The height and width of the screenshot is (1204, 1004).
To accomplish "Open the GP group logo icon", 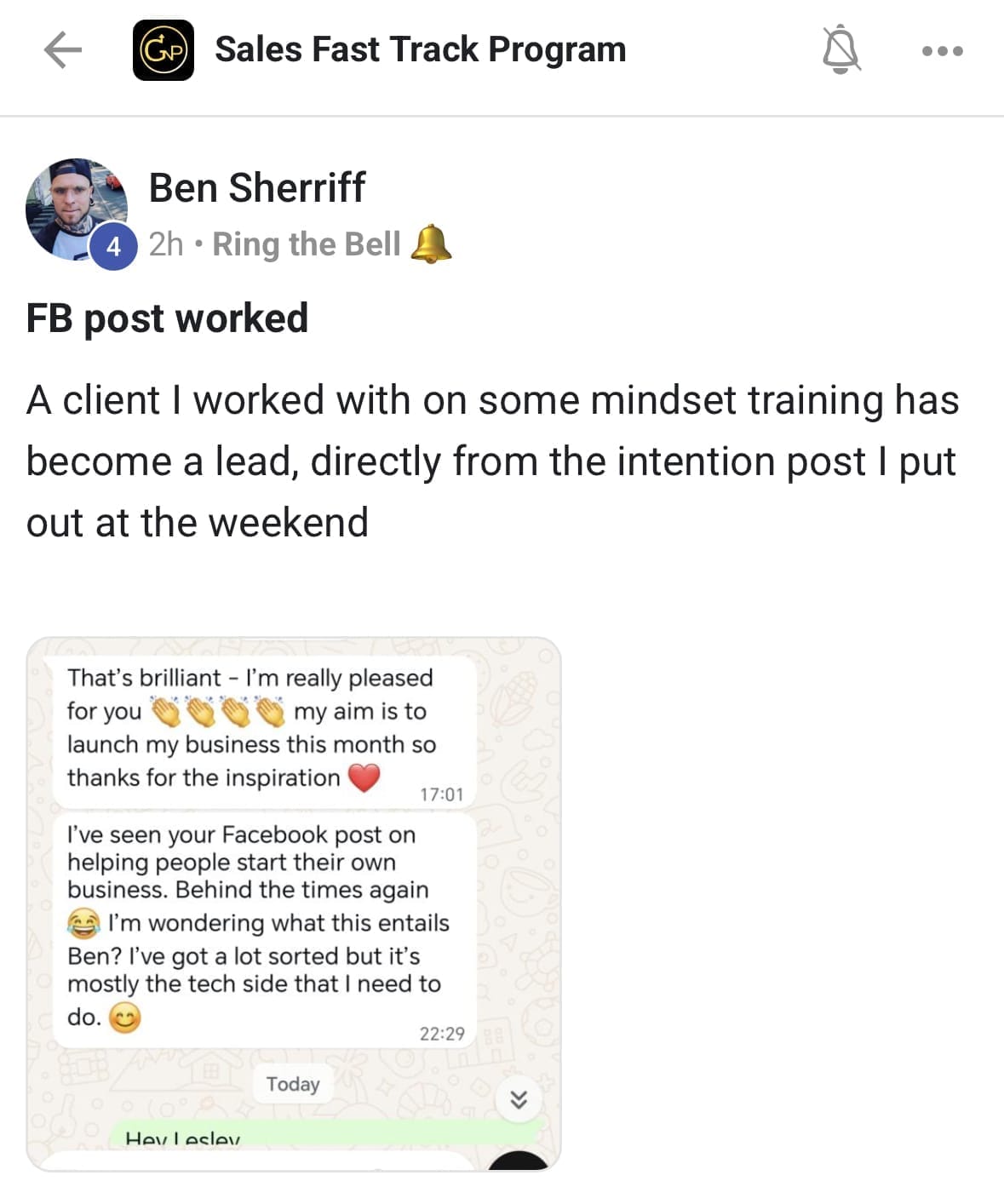I will 164,50.
